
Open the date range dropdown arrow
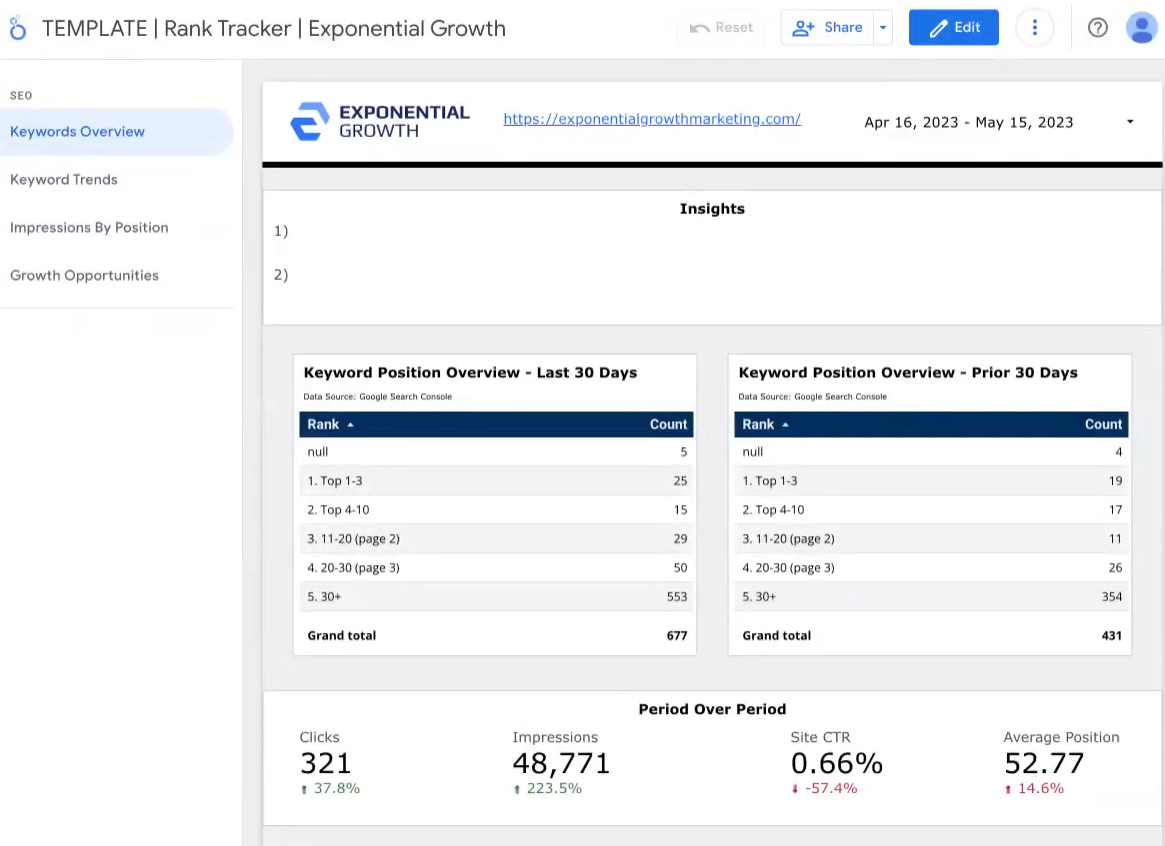click(1129, 122)
